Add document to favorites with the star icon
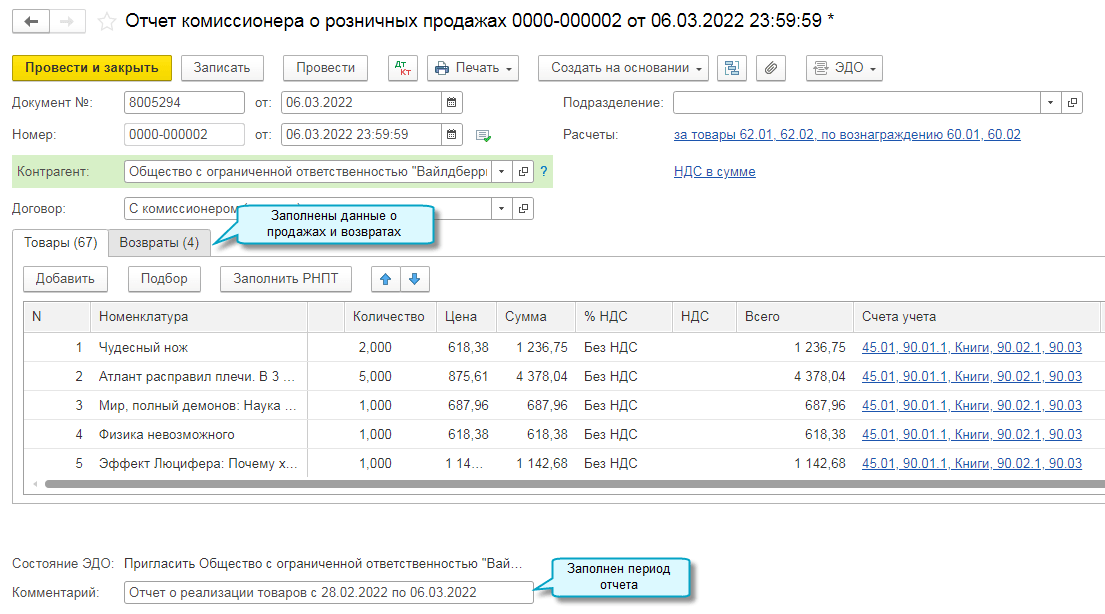Image resolution: width=1105 pixels, height=614 pixels. (x=106, y=22)
